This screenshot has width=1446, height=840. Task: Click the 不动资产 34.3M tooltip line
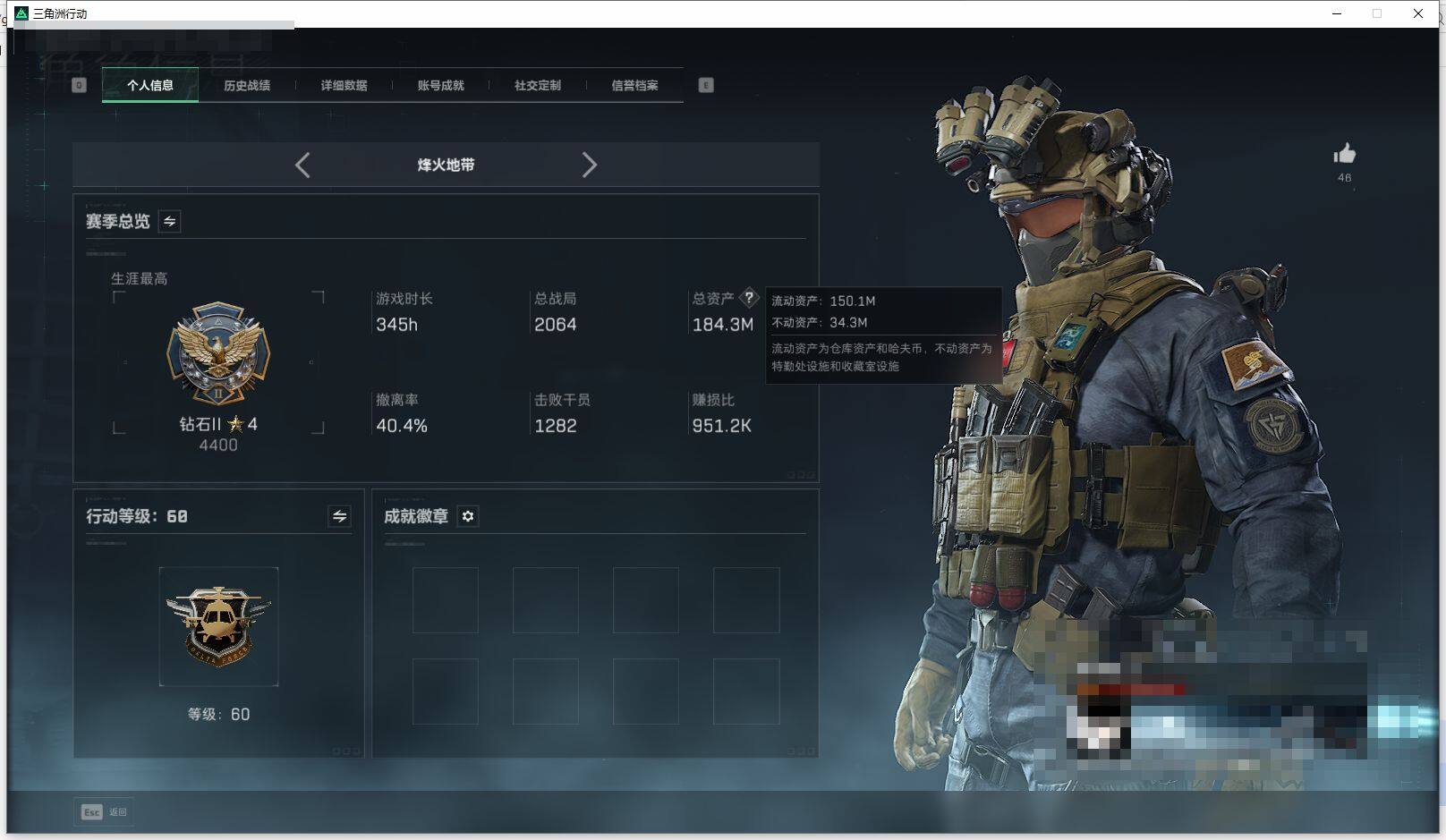coord(820,322)
